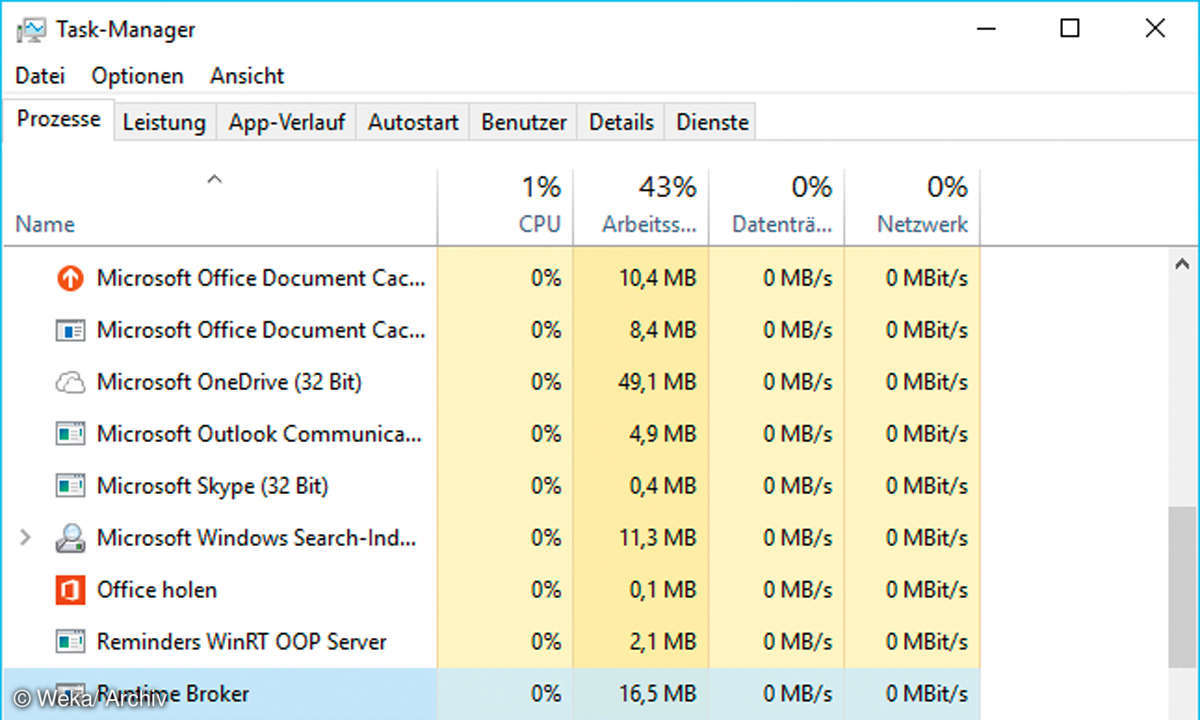This screenshot has width=1200, height=720.
Task: Click the orange upload icon of first Office Document Cache
Action: tap(69, 278)
